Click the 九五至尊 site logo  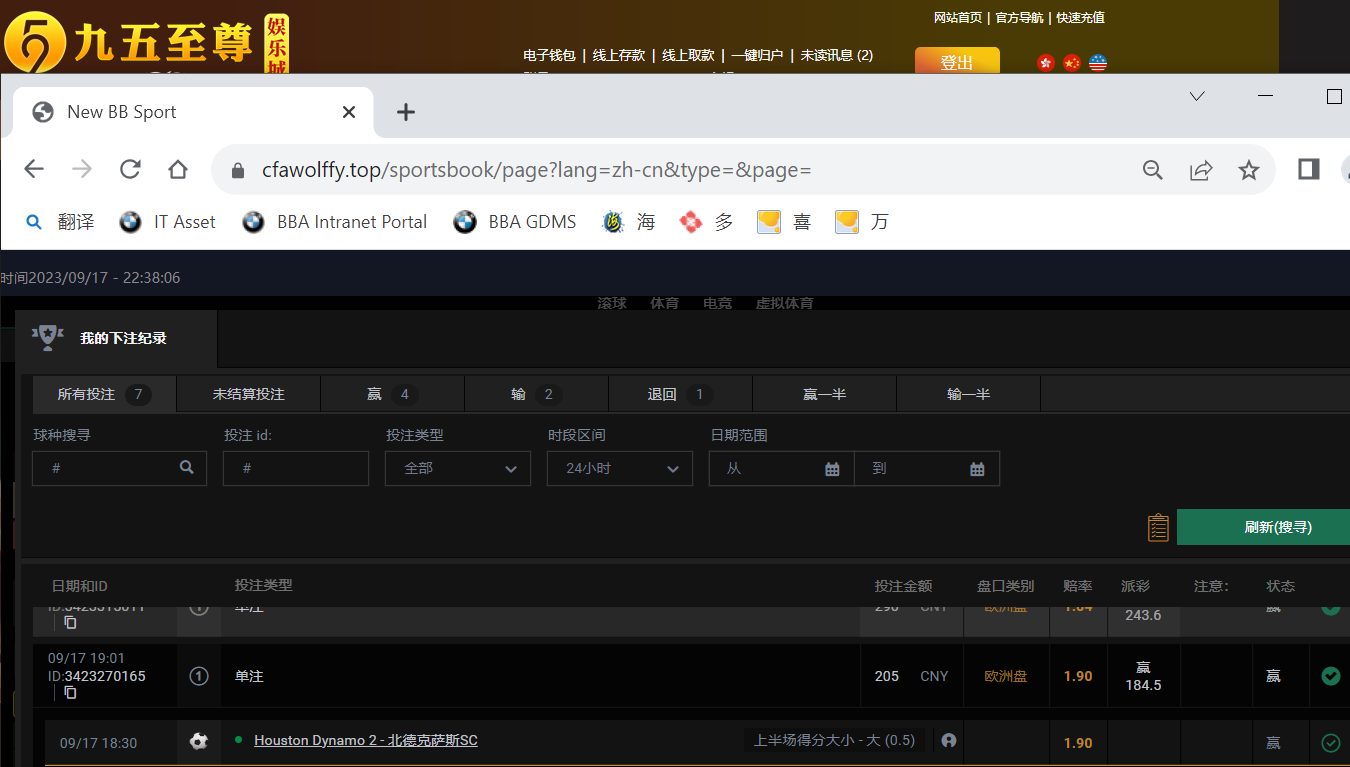pos(146,42)
